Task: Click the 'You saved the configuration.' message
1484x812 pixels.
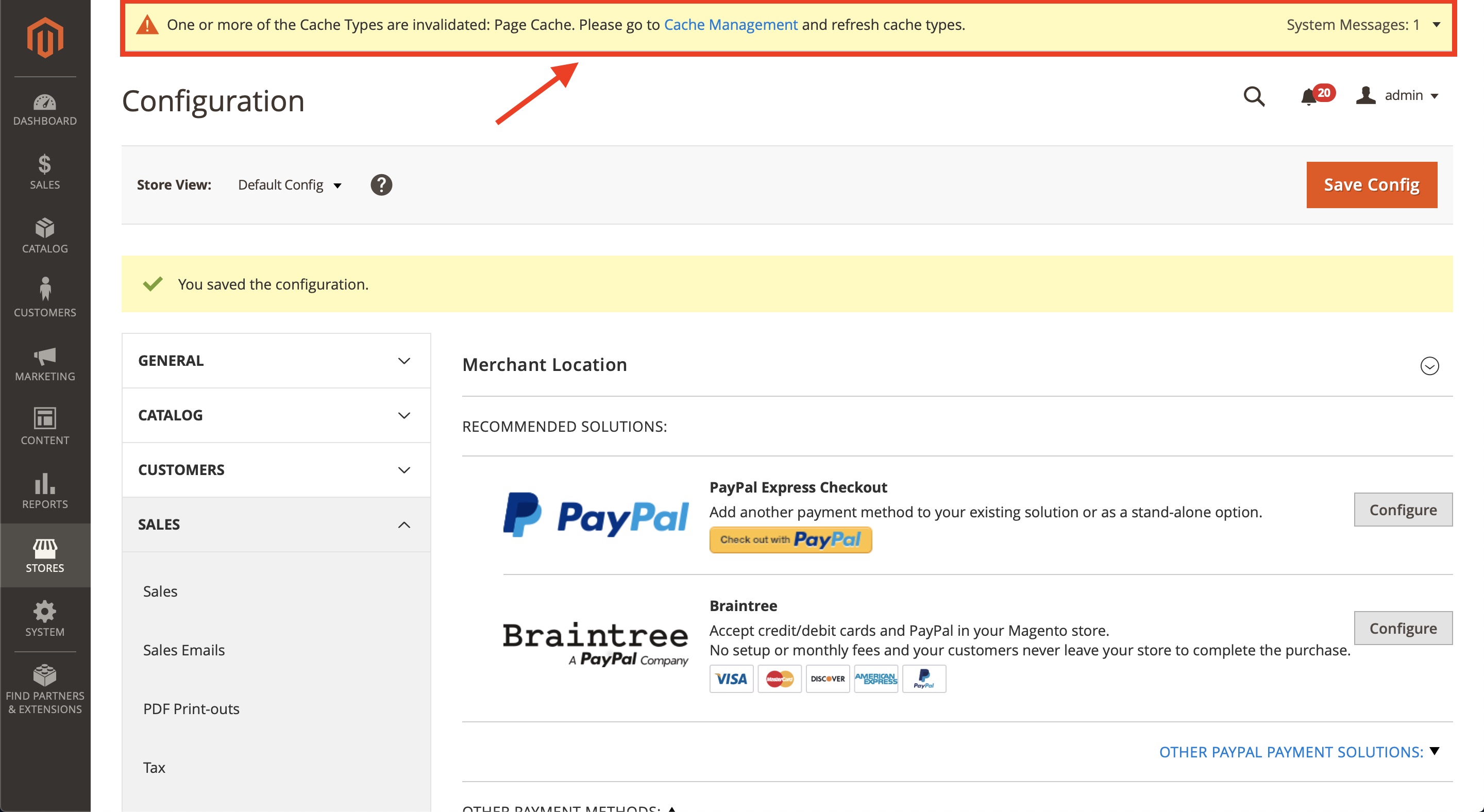Action: [273, 284]
